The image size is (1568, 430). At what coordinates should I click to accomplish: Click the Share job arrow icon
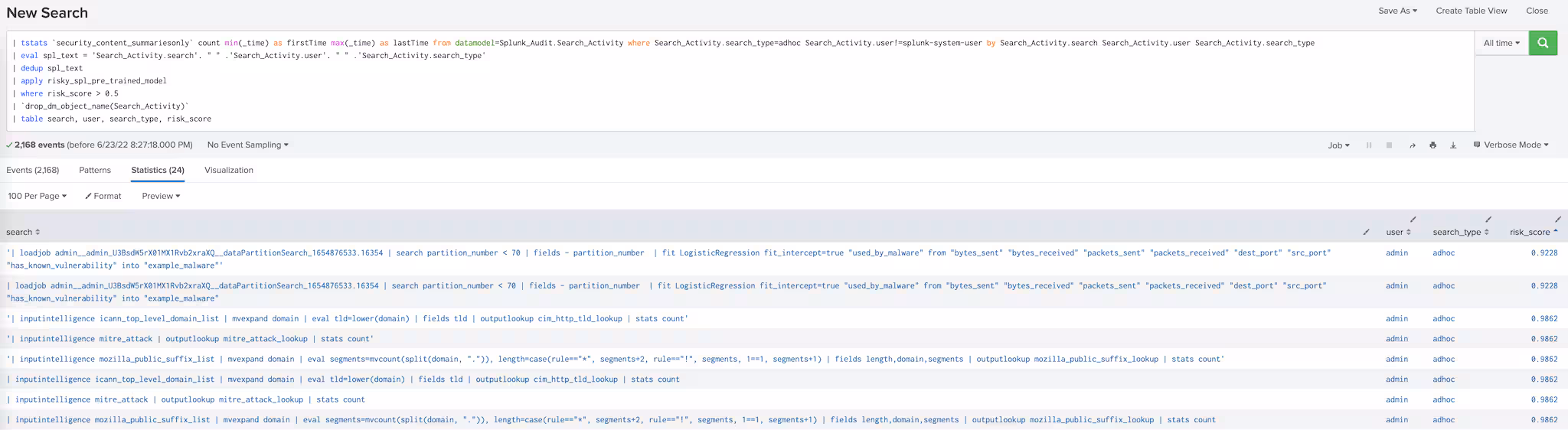(1412, 145)
